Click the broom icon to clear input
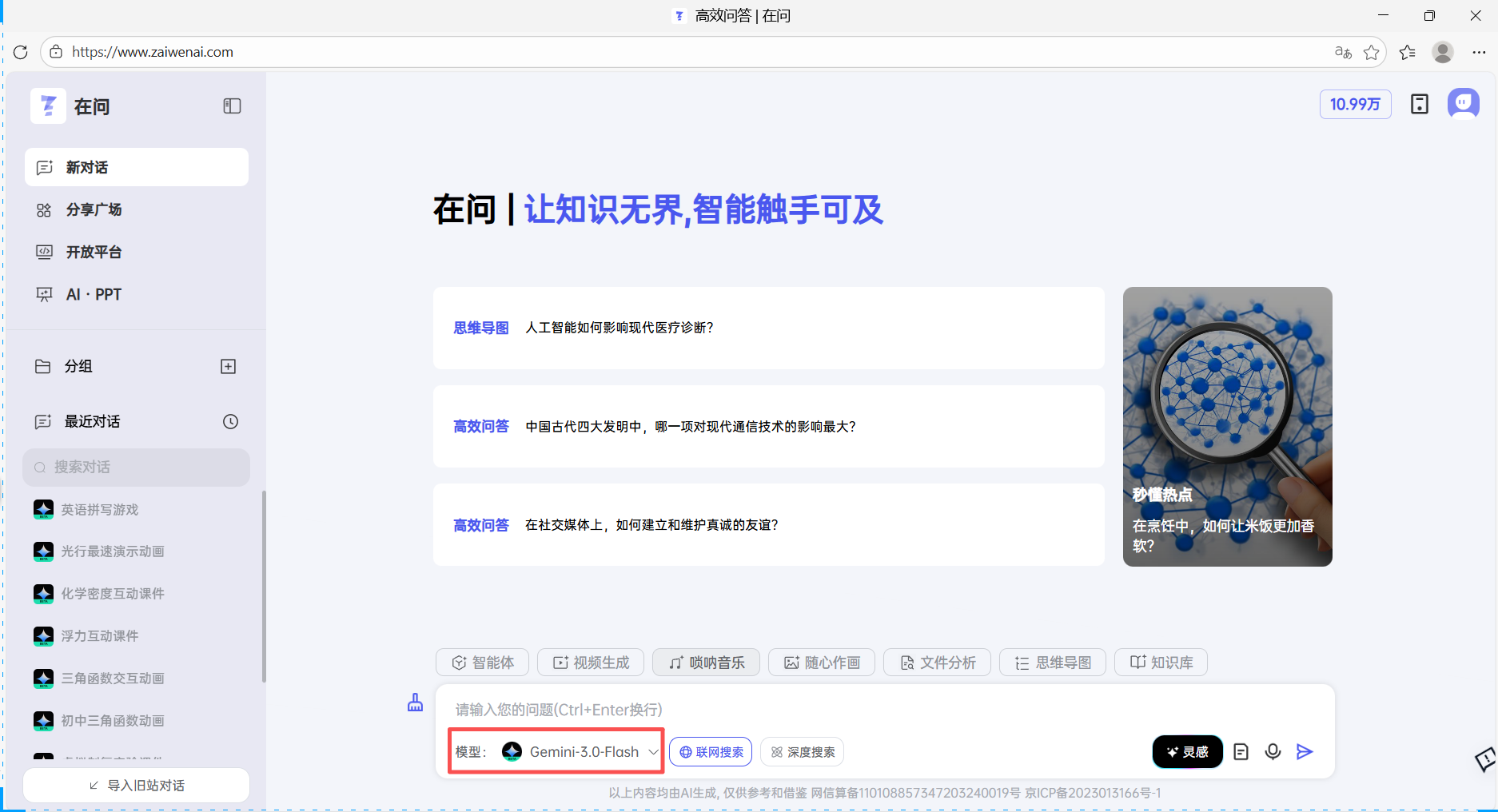1498x812 pixels. (415, 702)
